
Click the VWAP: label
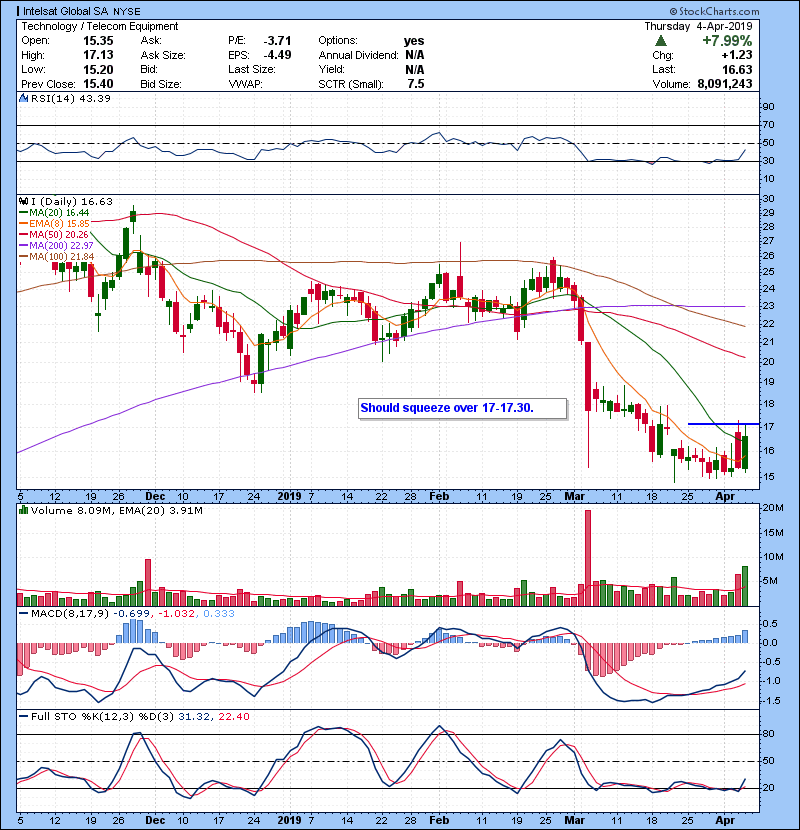(x=245, y=84)
